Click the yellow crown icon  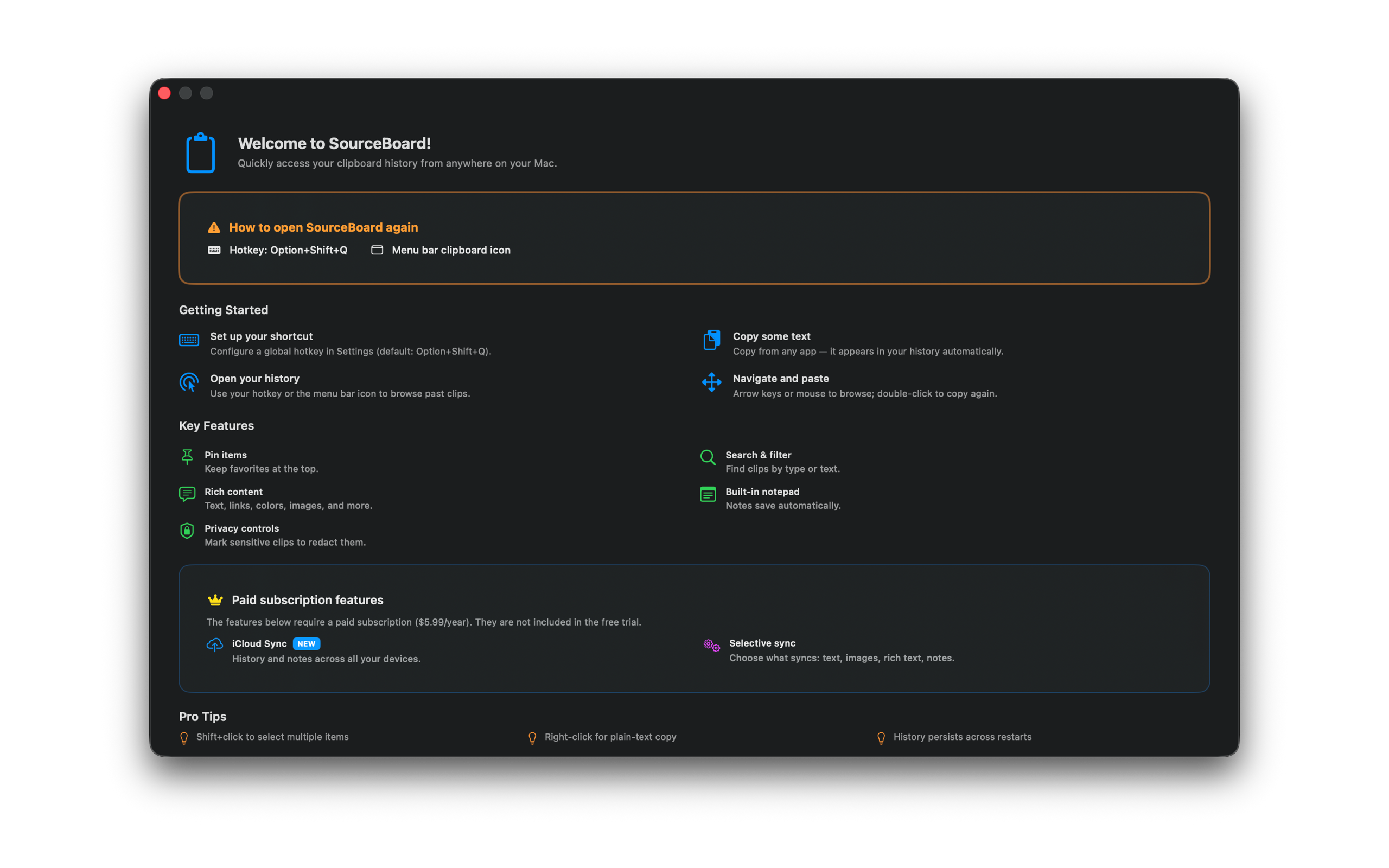[215, 600]
